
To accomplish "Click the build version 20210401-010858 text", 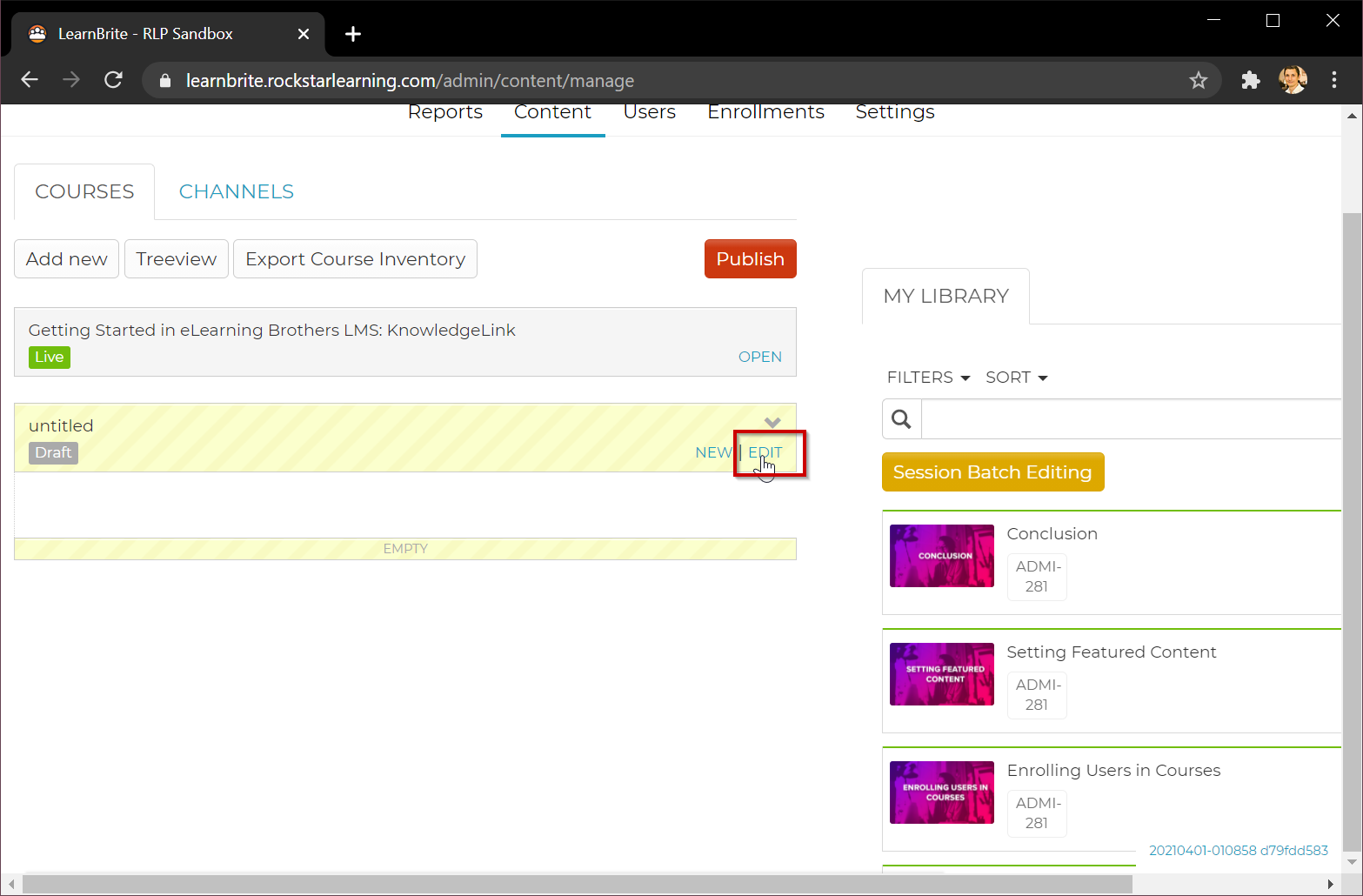I will pos(1239,851).
